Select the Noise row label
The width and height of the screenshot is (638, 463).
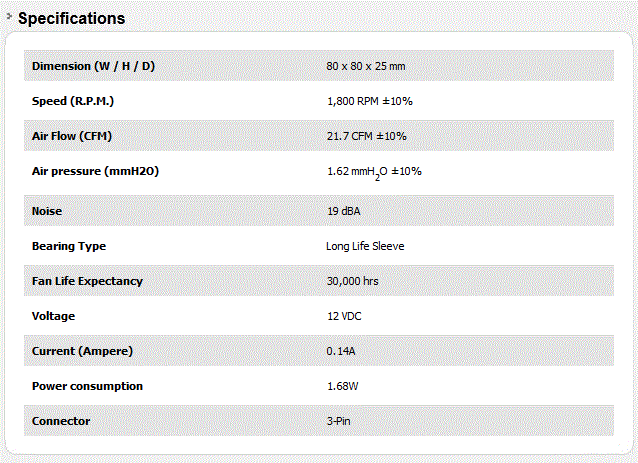coord(48,211)
